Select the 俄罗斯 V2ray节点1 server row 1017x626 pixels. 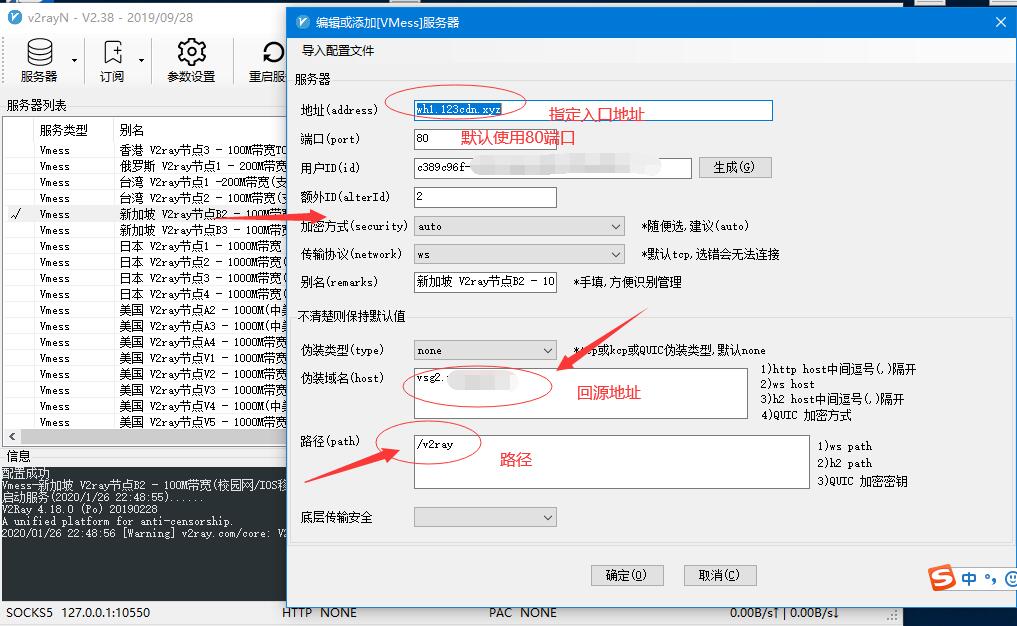coord(145,166)
